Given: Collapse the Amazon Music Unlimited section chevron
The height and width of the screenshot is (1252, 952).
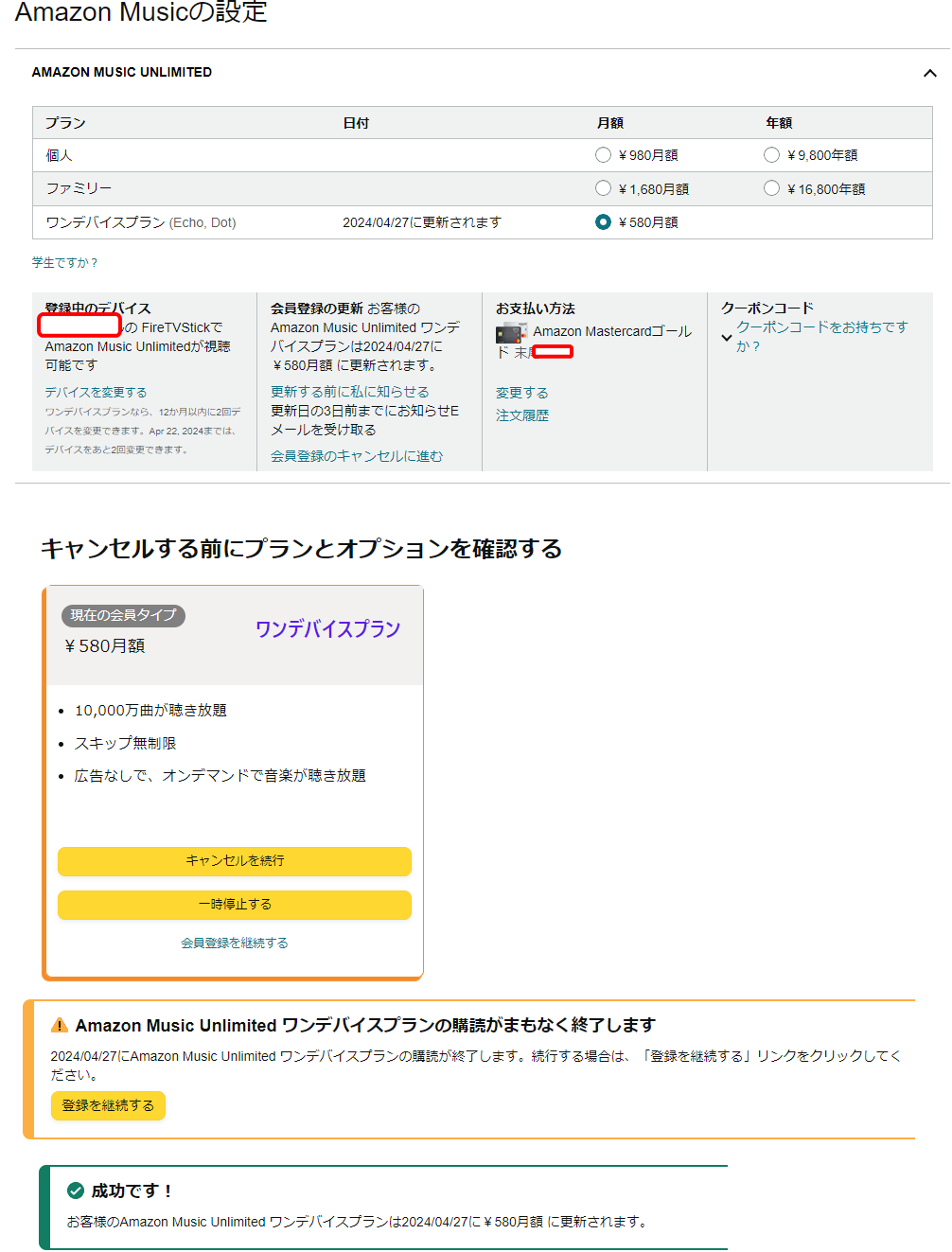Looking at the screenshot, I should pos(929,73).
